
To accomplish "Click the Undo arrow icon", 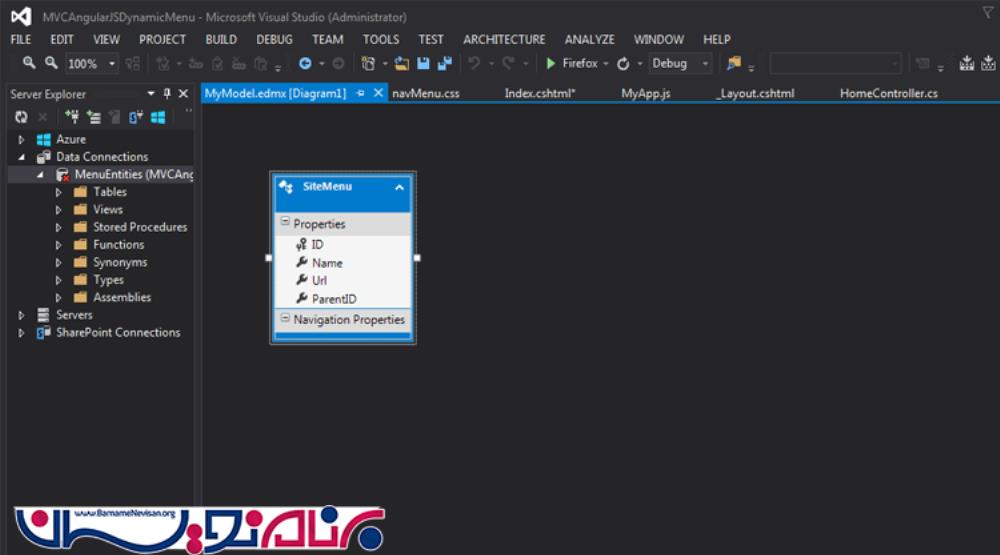I will 474,63.
